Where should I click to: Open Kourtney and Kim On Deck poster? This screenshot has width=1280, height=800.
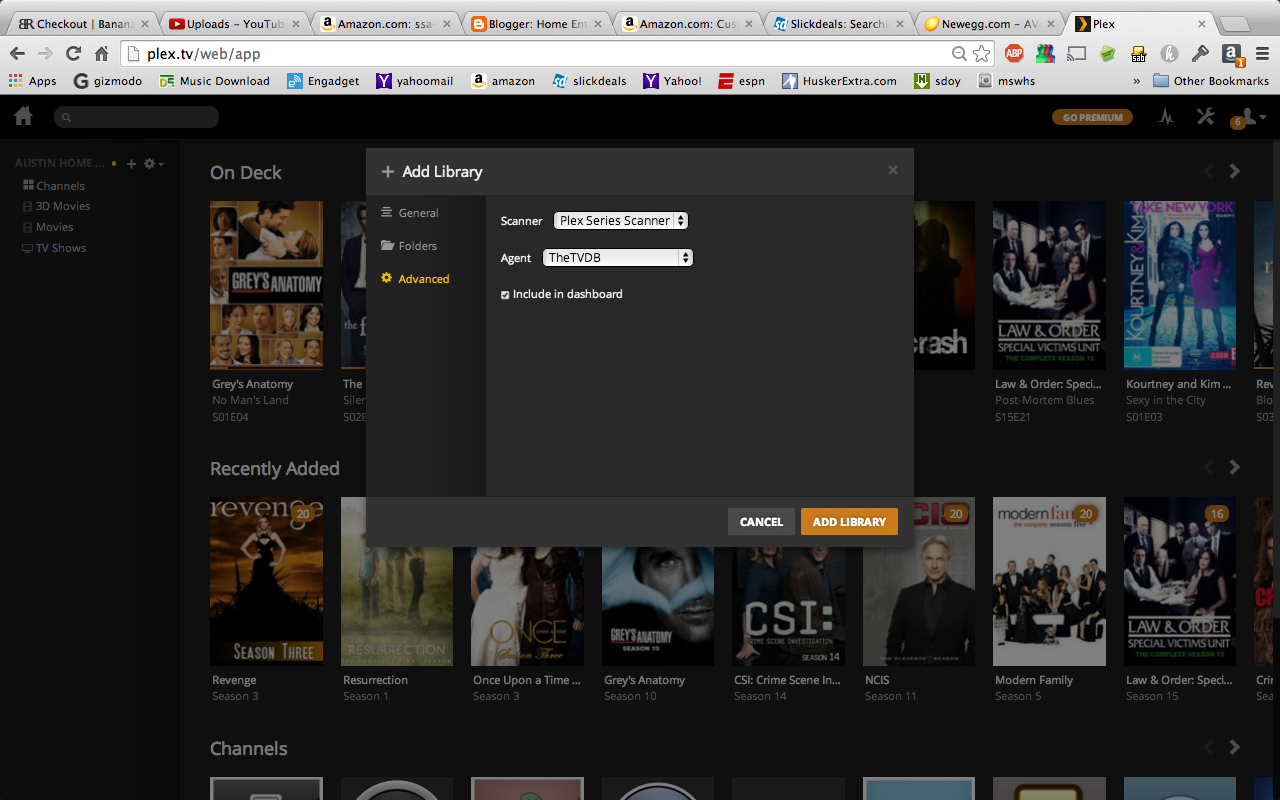pos(1180,285)
